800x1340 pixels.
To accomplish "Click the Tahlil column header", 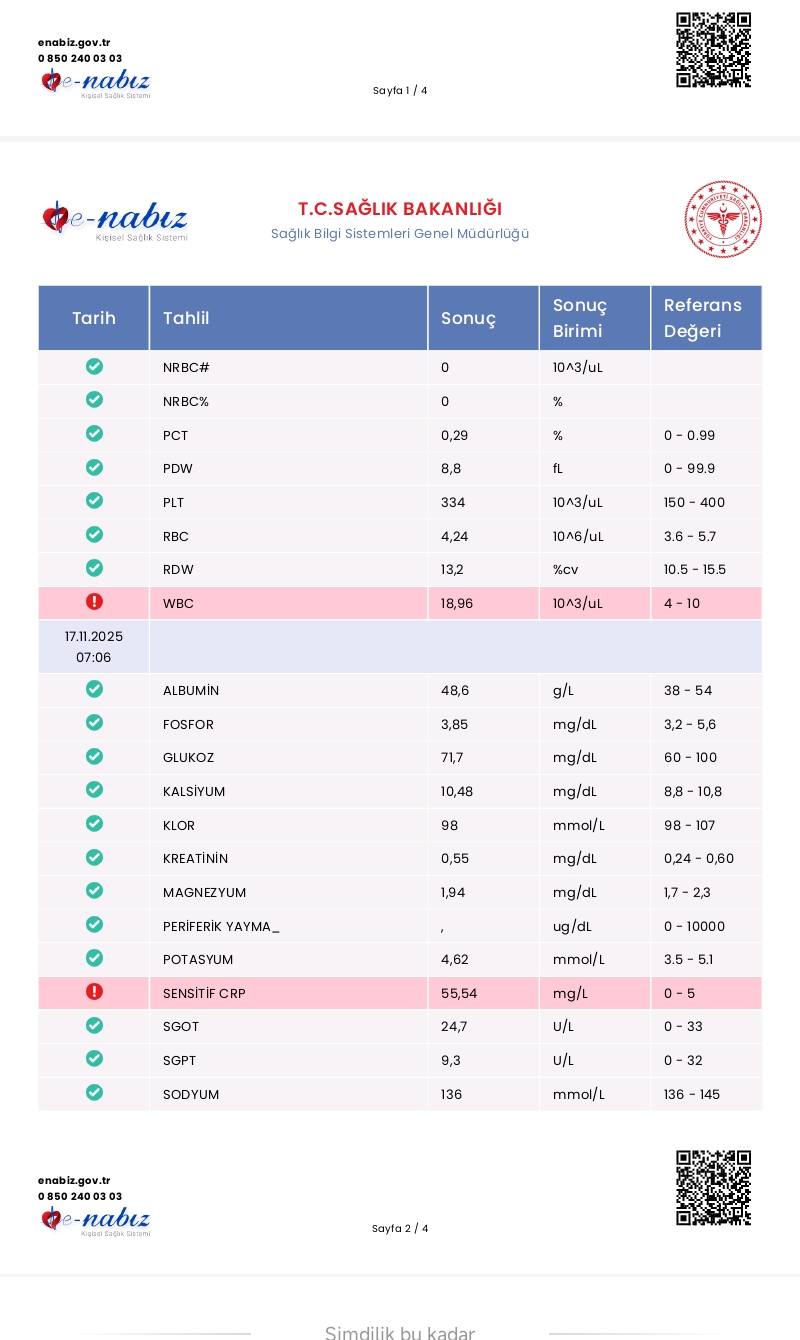I will [186, 318].
